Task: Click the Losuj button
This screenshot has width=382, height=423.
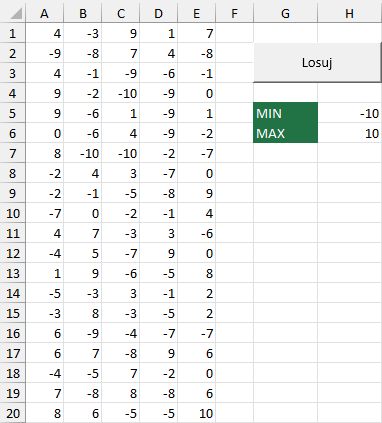Action: point(317,62)
